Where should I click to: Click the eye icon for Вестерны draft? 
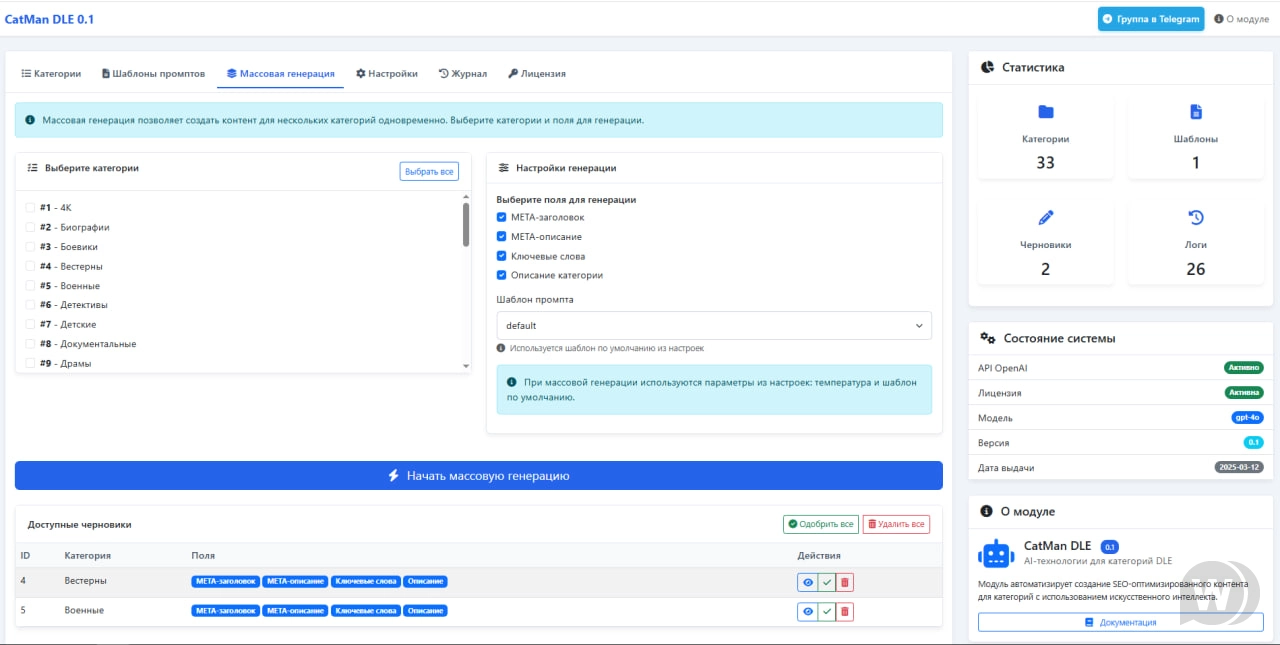click(x=807, y=582)
